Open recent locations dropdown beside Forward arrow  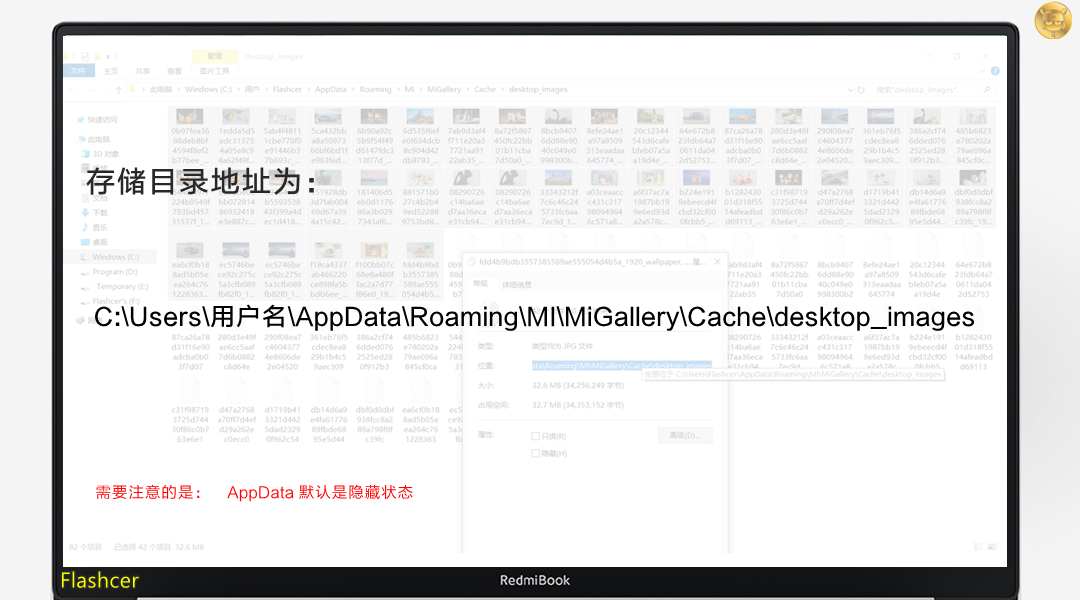point(104,90)
